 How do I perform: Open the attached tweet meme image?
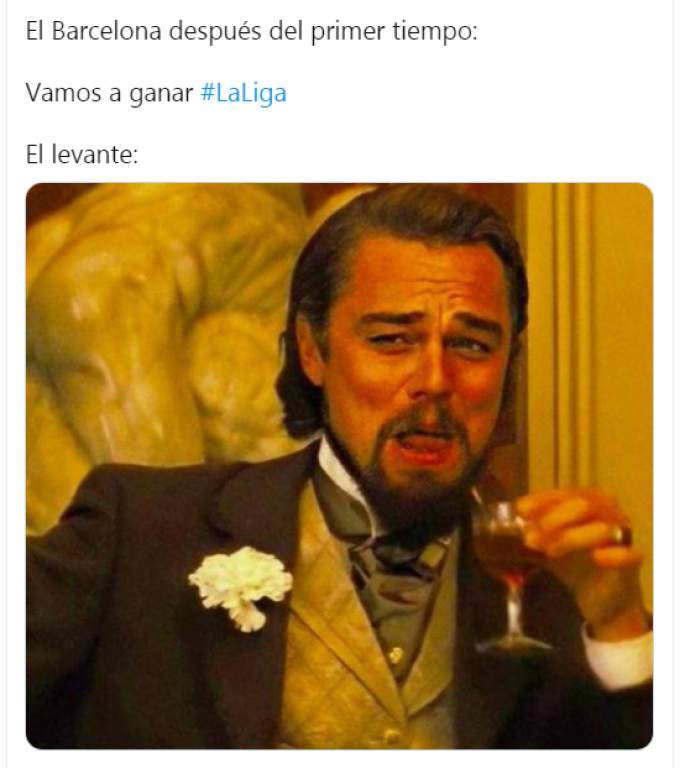point(339,466)
